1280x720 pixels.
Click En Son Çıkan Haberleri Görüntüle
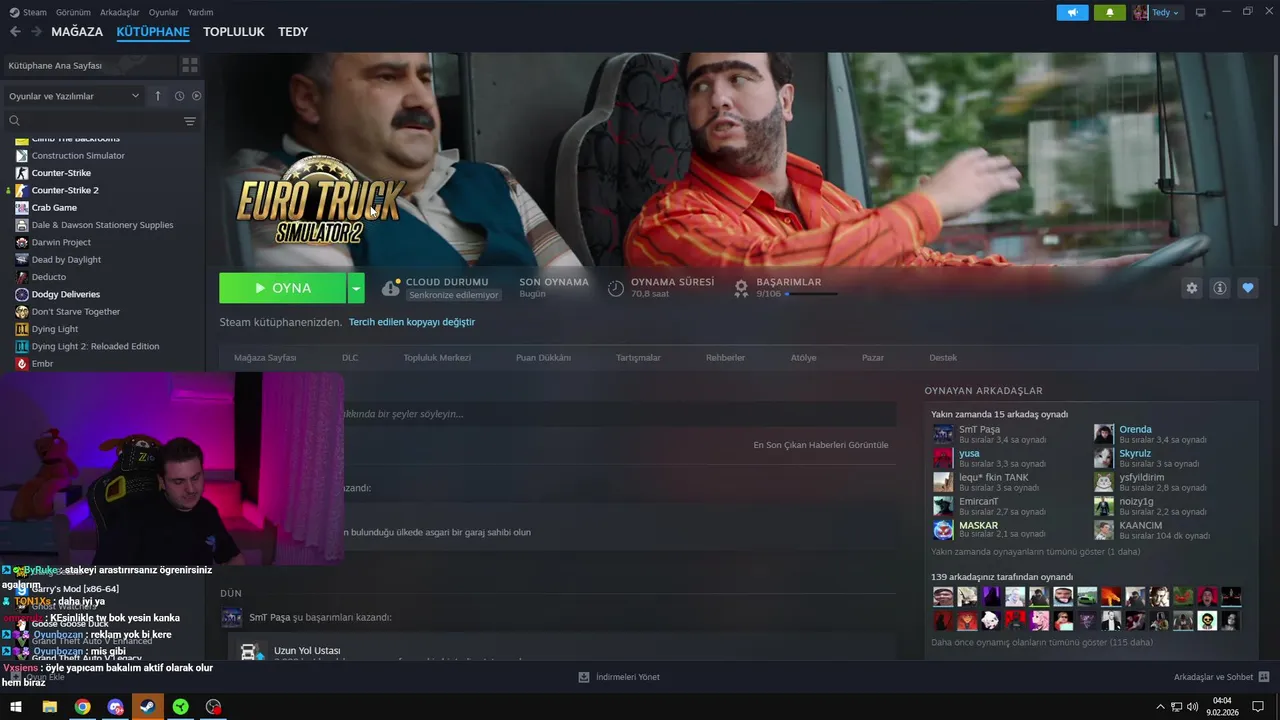[x=820, y=445]
